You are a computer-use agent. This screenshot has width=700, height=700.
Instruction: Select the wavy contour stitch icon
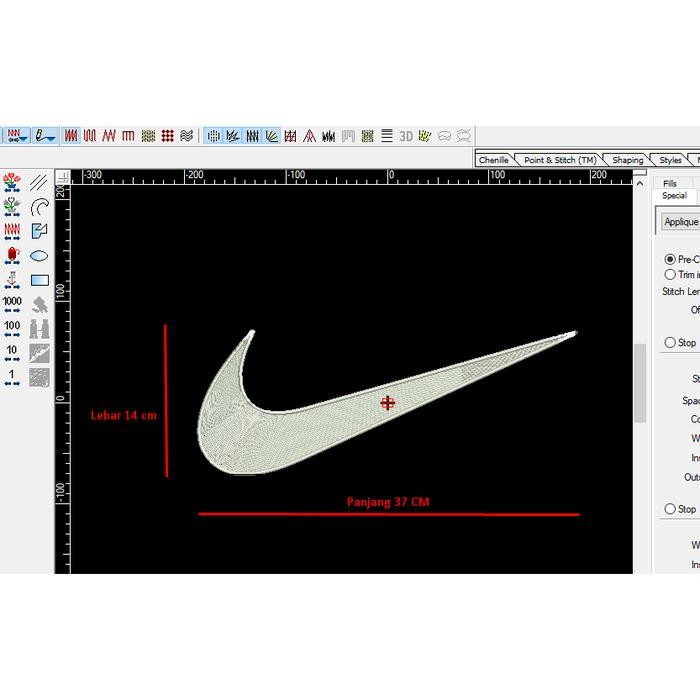click(x=187, y=136)
